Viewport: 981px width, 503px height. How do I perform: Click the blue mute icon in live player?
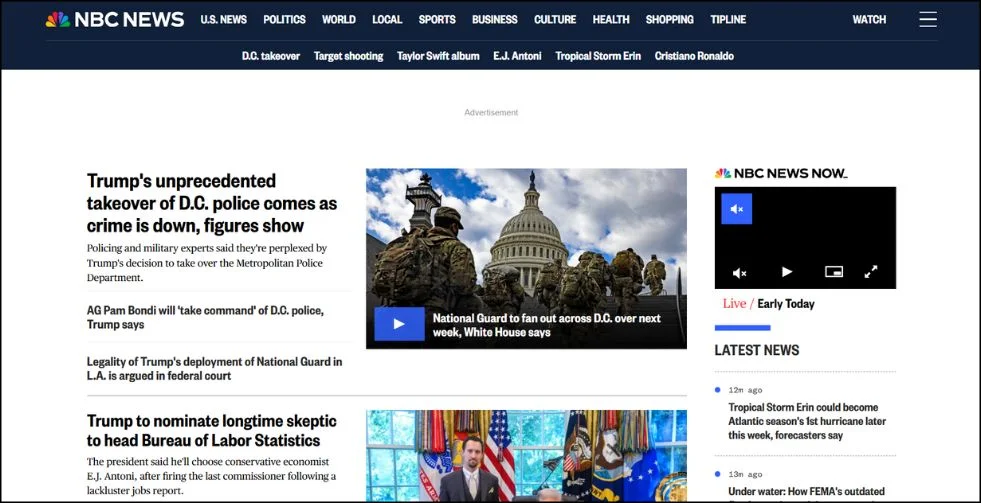pyautogui.click(x=736, y=209)
